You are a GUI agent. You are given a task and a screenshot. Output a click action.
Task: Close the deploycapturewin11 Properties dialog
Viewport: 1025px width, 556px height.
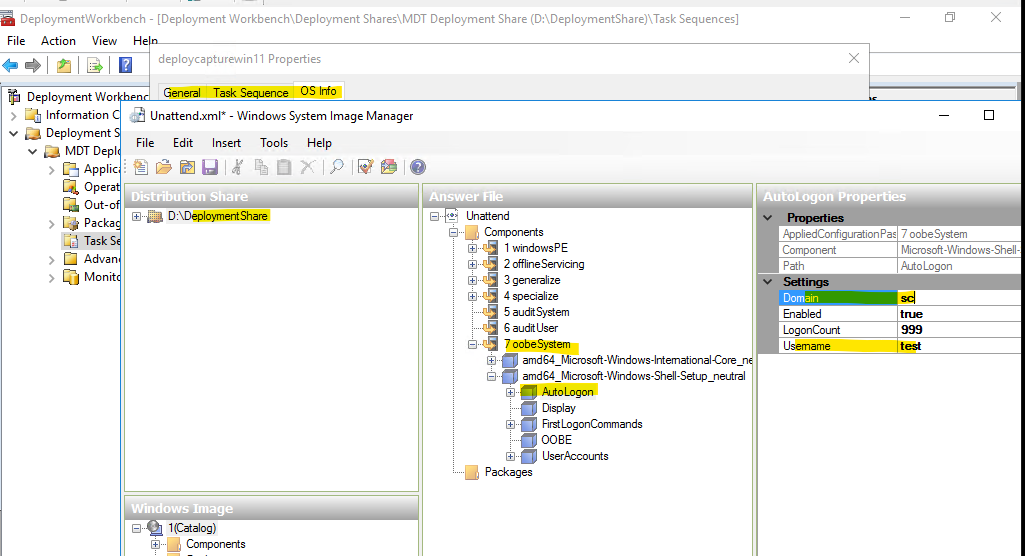(854, 58)
